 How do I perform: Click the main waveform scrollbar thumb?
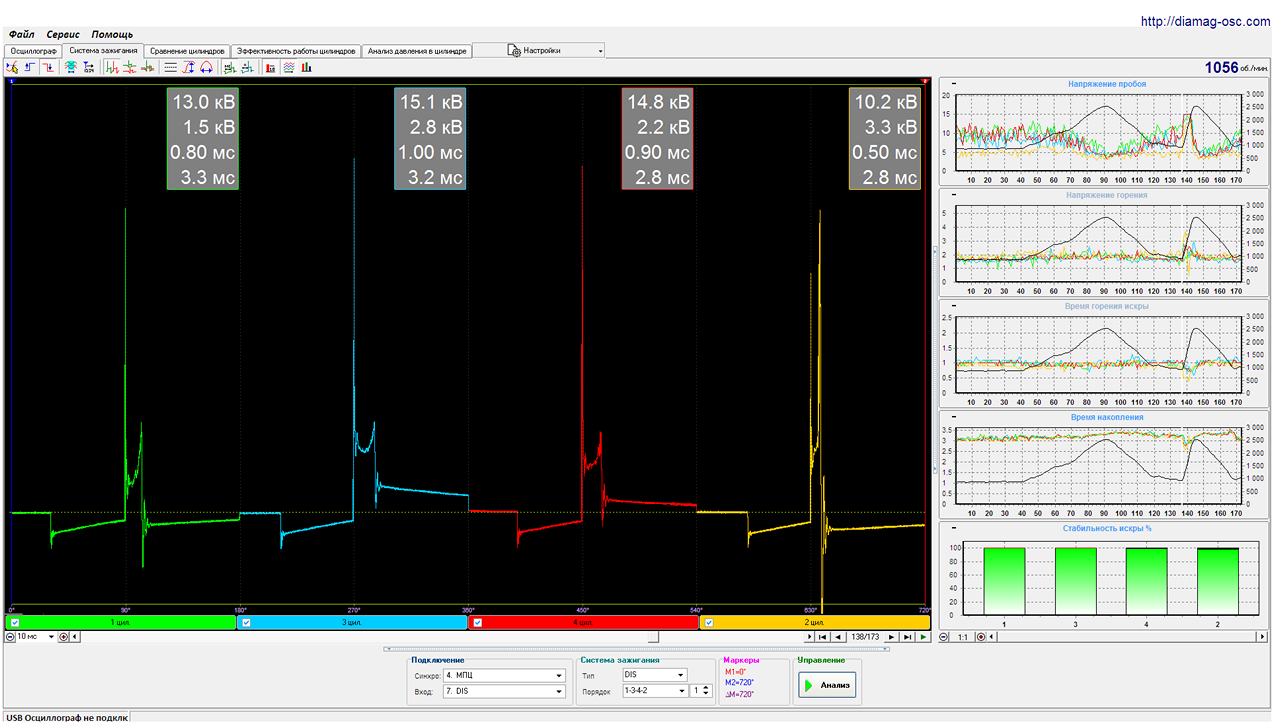point(653,636)
